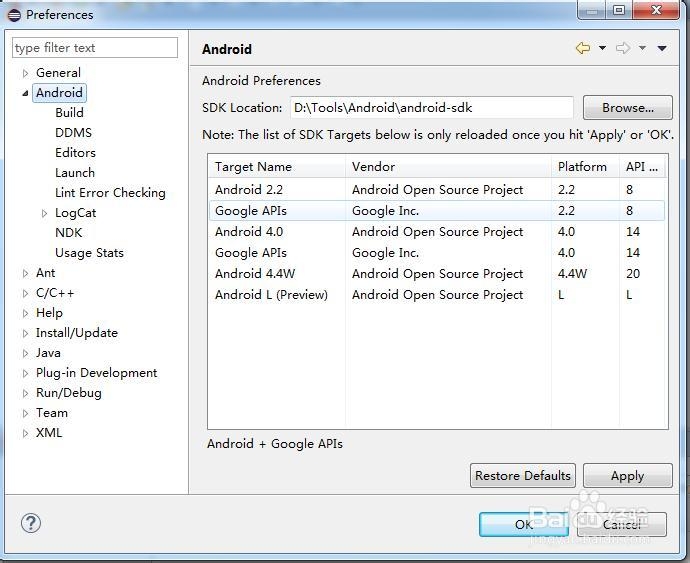Viewport: 690px width, 563px height.
Task: Select the Android L (Preview) row
Action: 437,295
